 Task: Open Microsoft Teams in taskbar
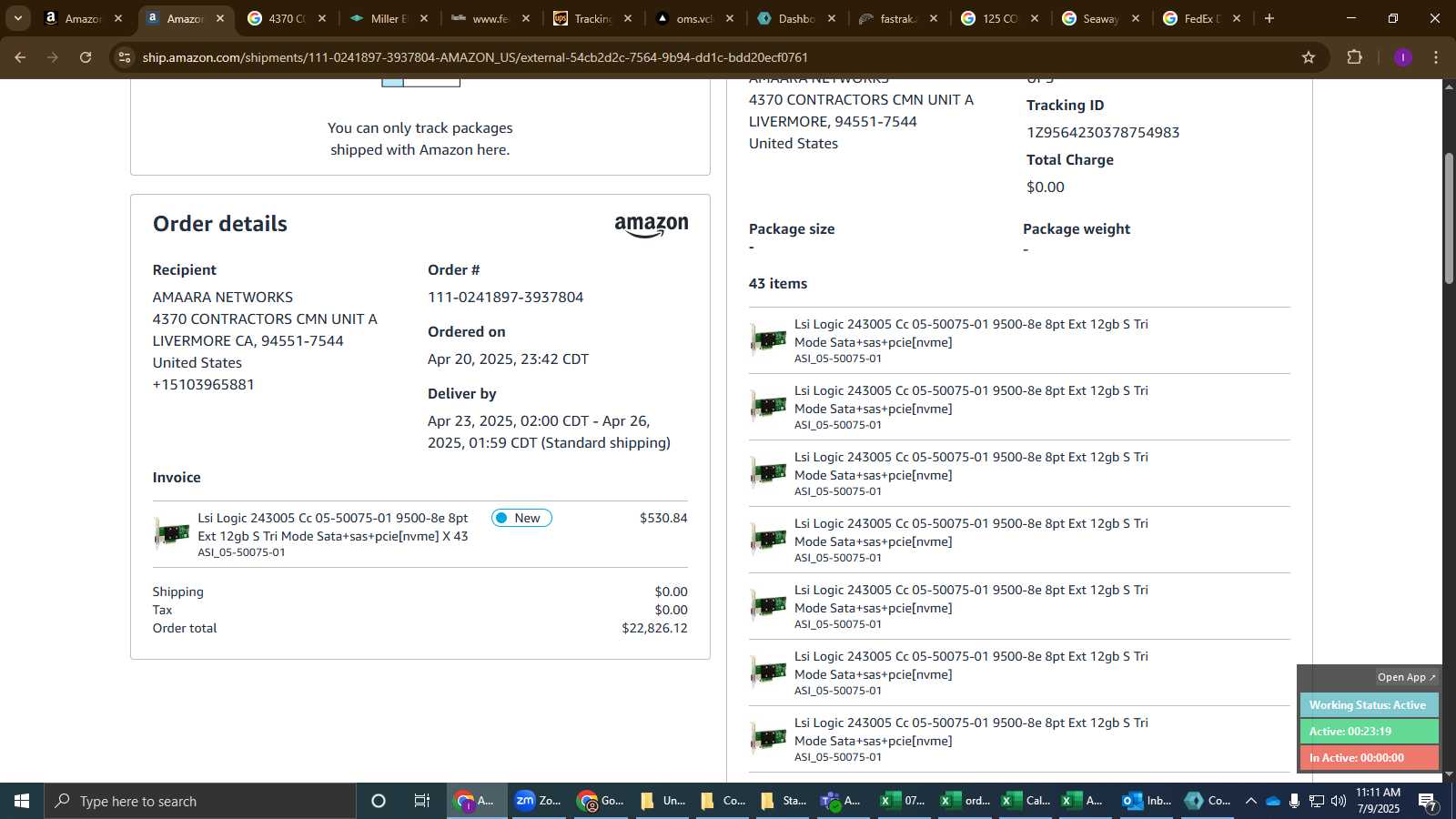(x=842, y=801)
